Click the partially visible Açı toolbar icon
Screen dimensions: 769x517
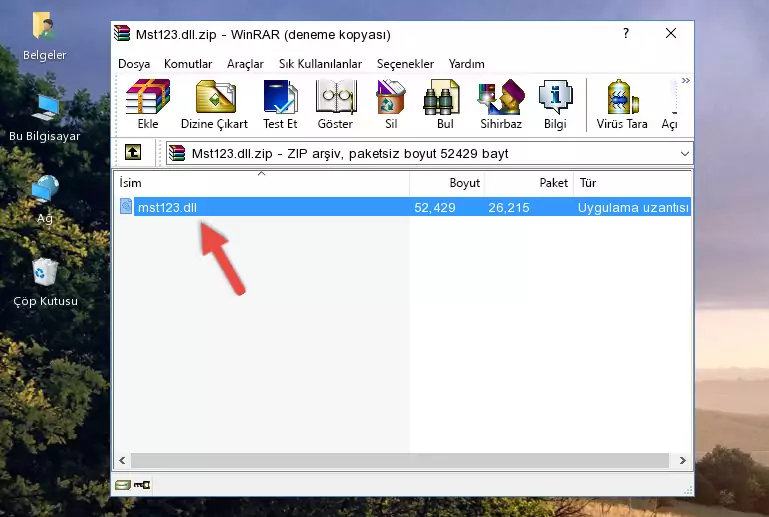(670, 104)
